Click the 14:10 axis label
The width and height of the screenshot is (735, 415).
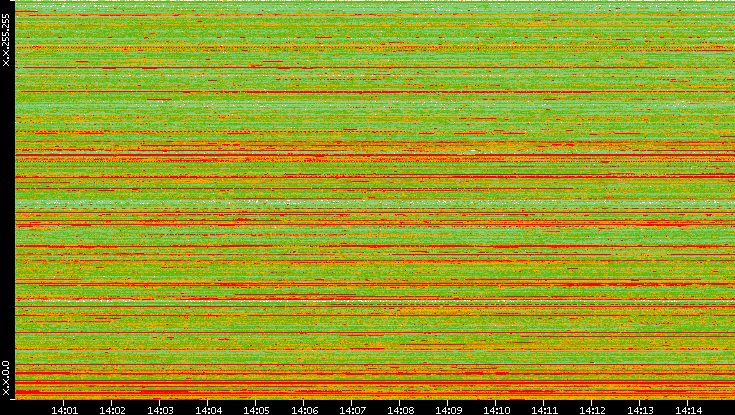click(x=496, y=410)
